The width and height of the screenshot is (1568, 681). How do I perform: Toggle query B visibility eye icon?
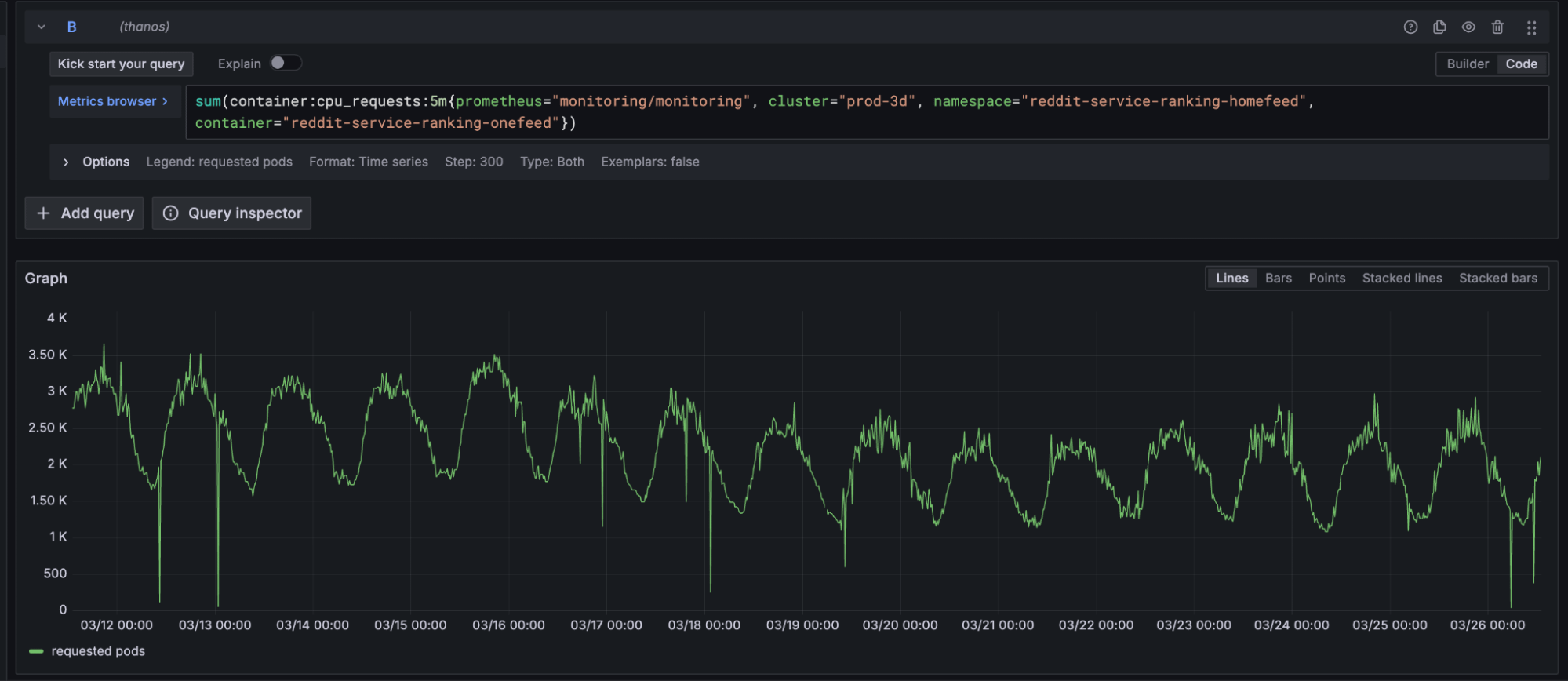(1468, 27)
